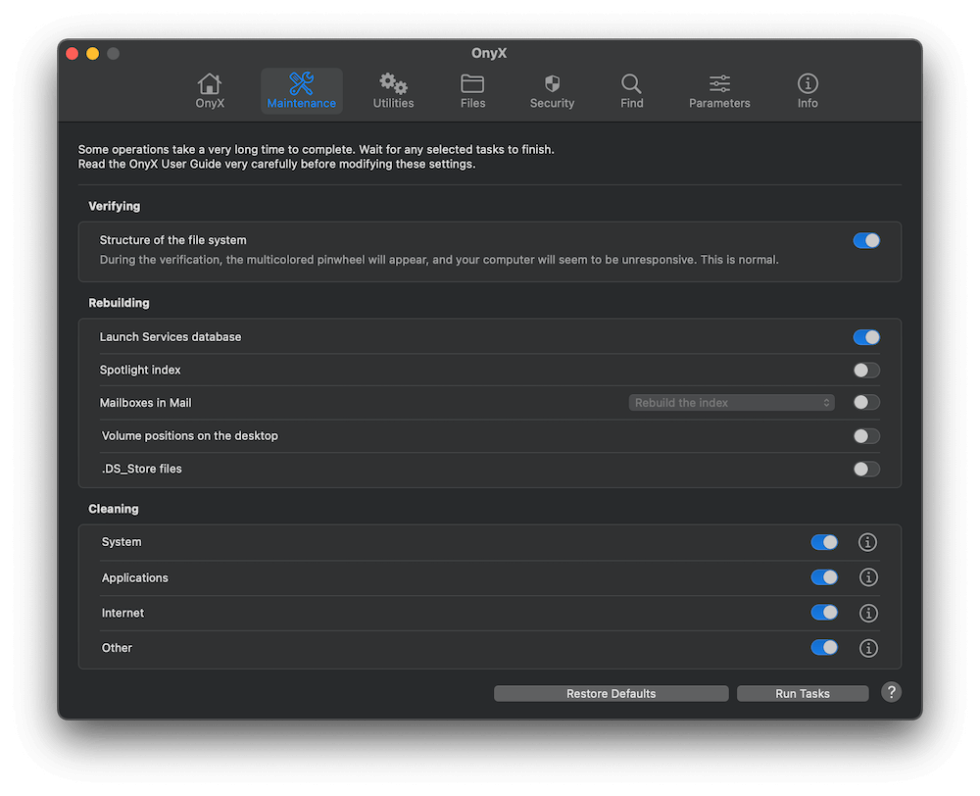Viewport: 980px width, 796px height.
Task: Open the Security shield icon
Action: point(552,90)
